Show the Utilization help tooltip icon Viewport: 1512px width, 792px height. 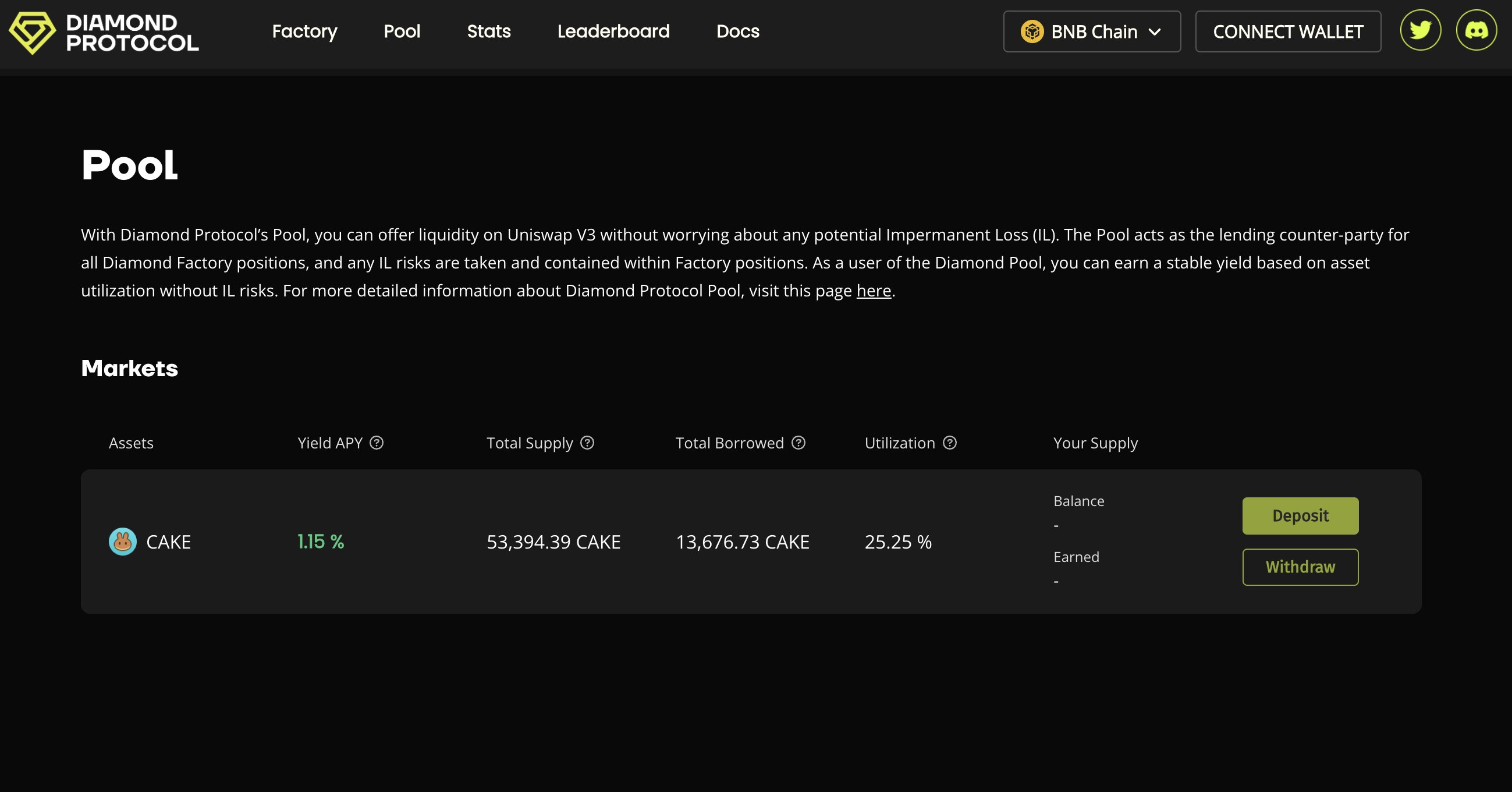(950, 443)
